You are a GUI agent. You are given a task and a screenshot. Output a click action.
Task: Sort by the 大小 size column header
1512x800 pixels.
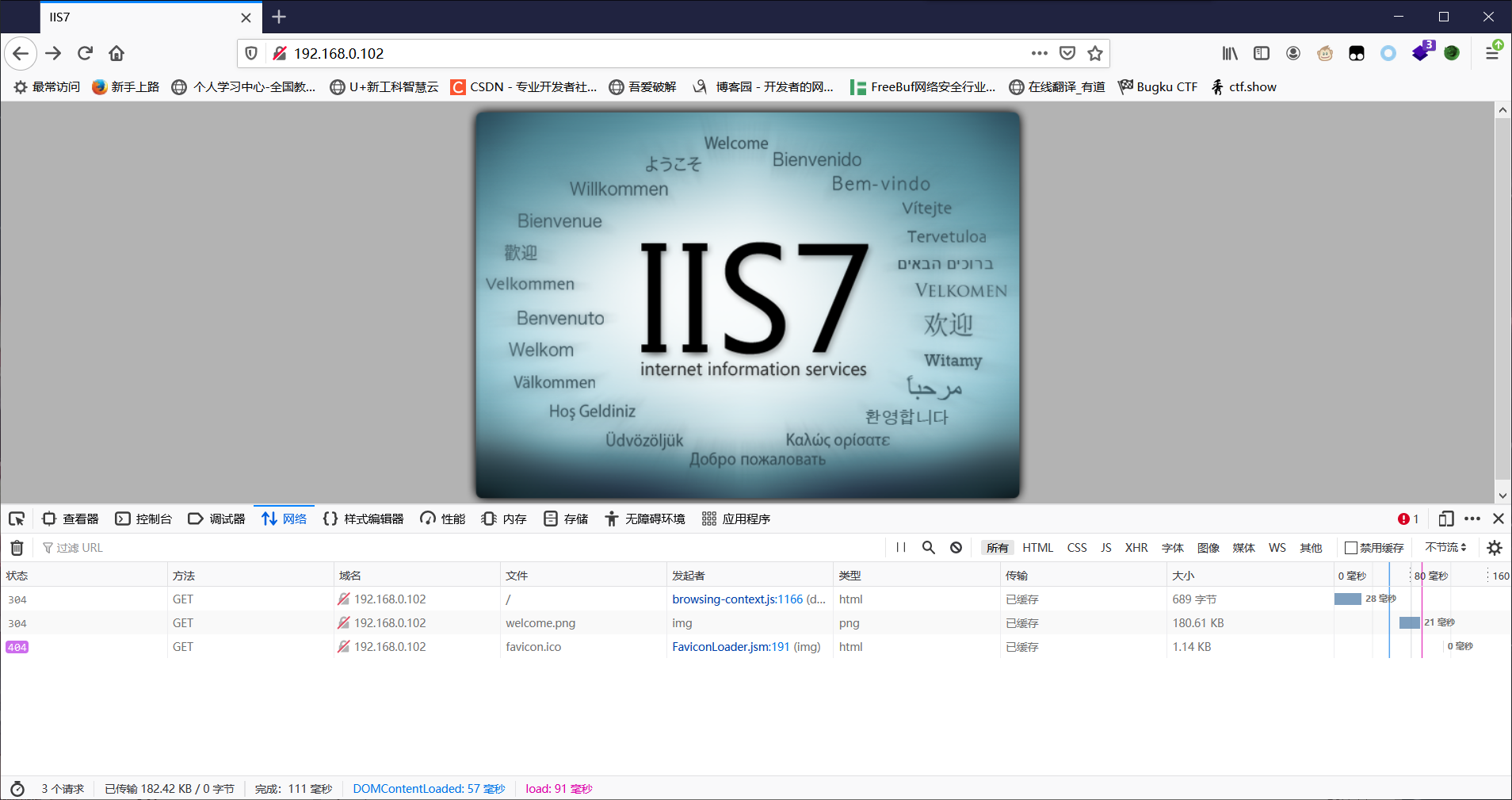(1250, 576)
